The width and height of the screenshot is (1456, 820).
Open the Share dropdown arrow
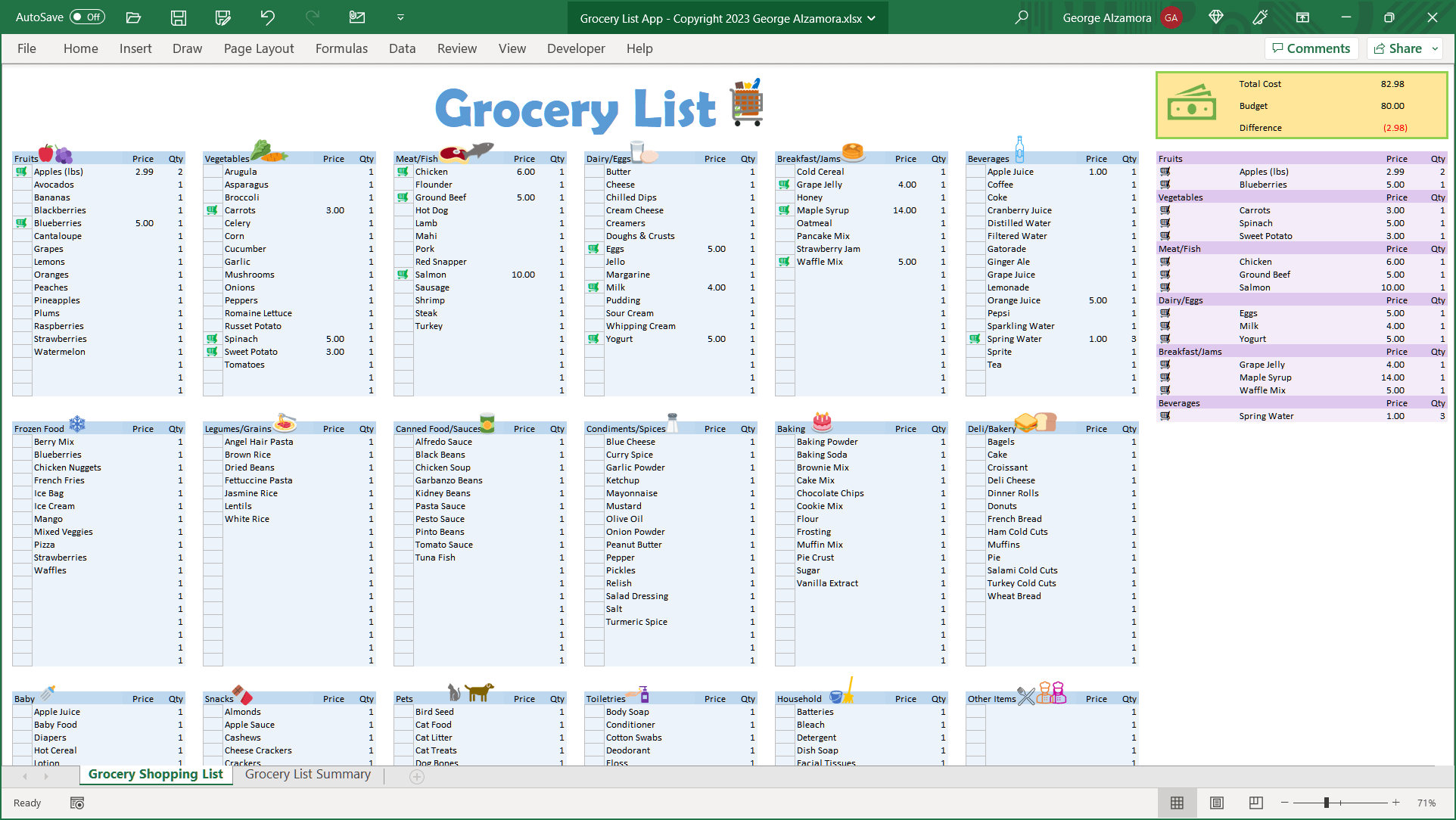tap(1434, 48)
